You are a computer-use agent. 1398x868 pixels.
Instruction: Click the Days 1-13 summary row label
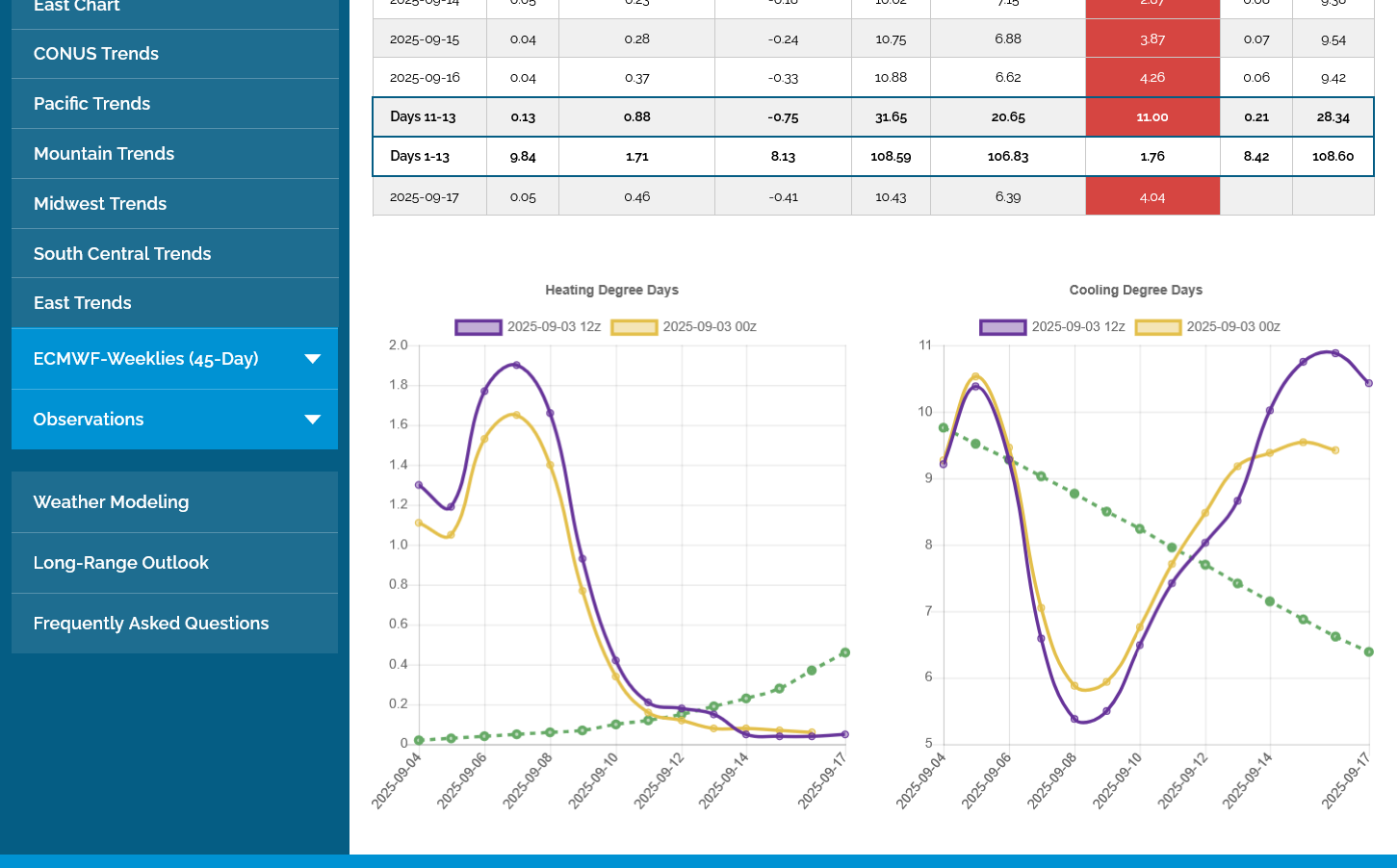coord(420,157)
